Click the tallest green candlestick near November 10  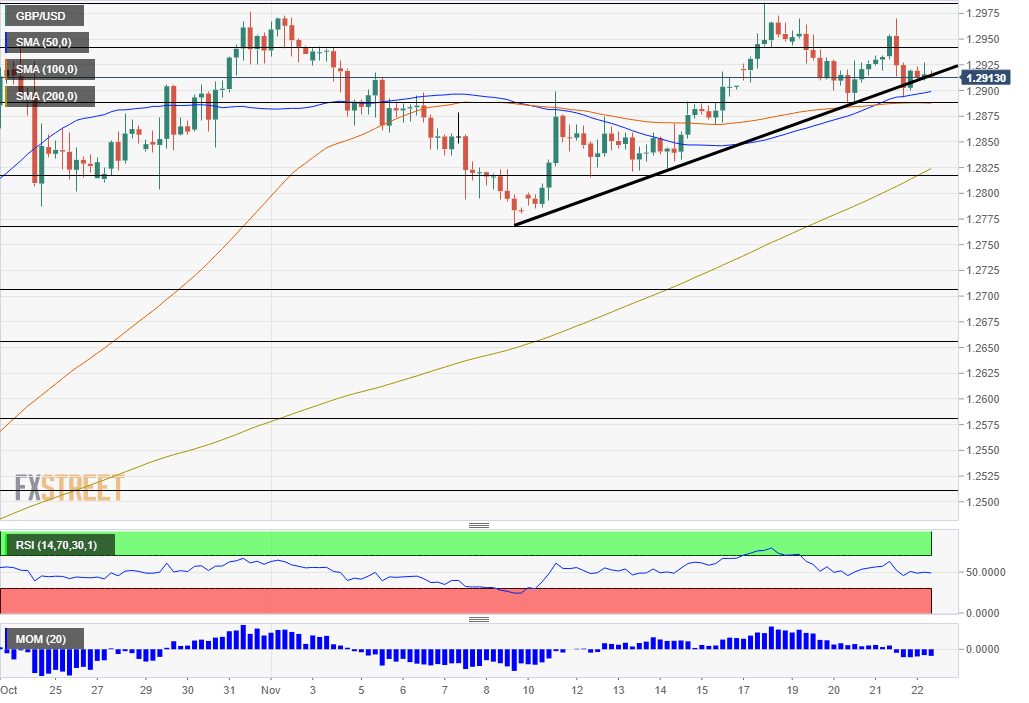pyautogui.click(x=556, y=140)
